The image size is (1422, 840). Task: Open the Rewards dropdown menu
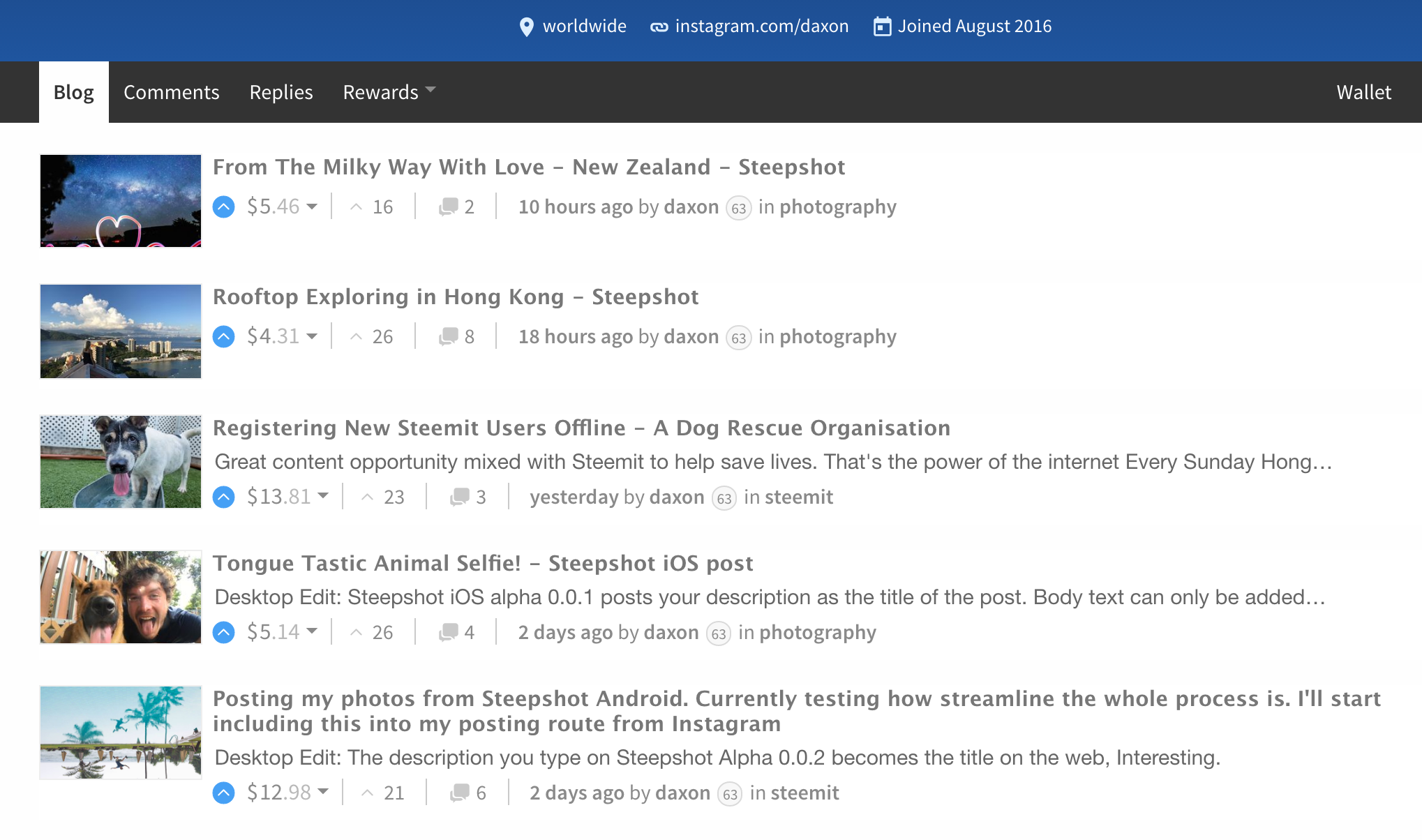[389, 92]
